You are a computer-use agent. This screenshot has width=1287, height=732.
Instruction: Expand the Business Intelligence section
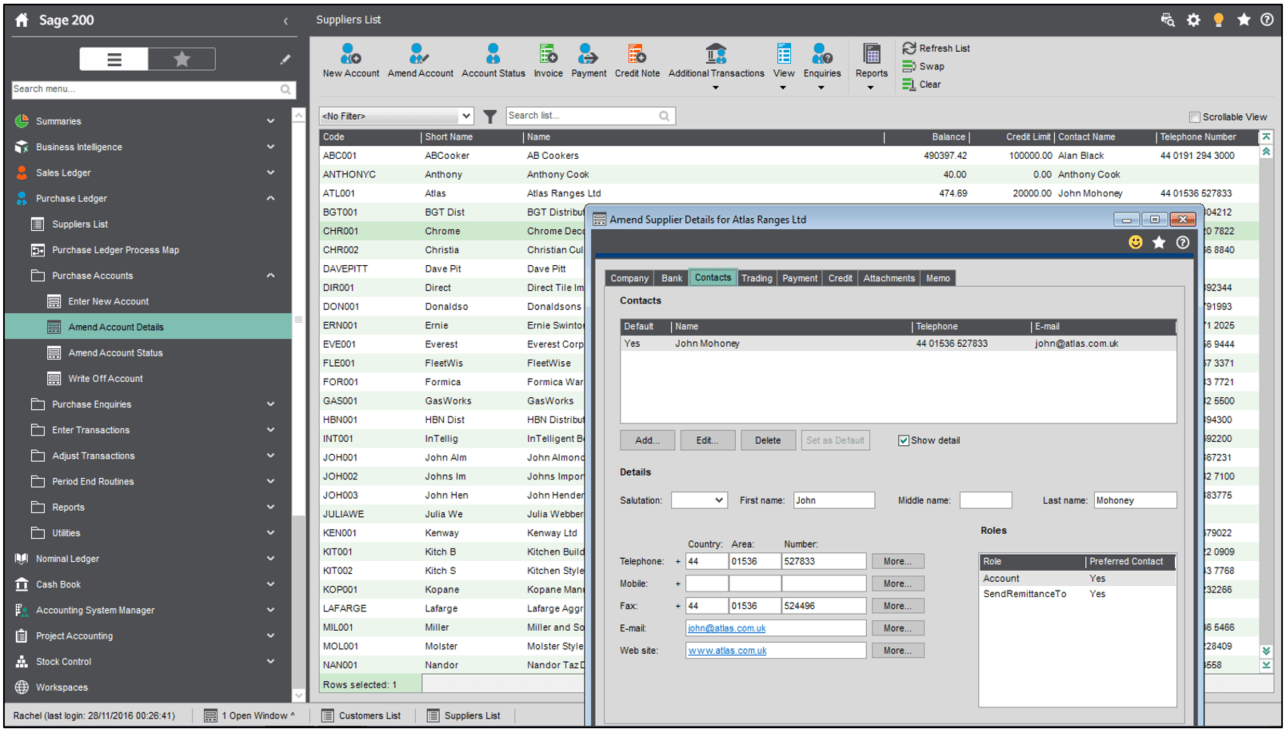pos(271,147)
